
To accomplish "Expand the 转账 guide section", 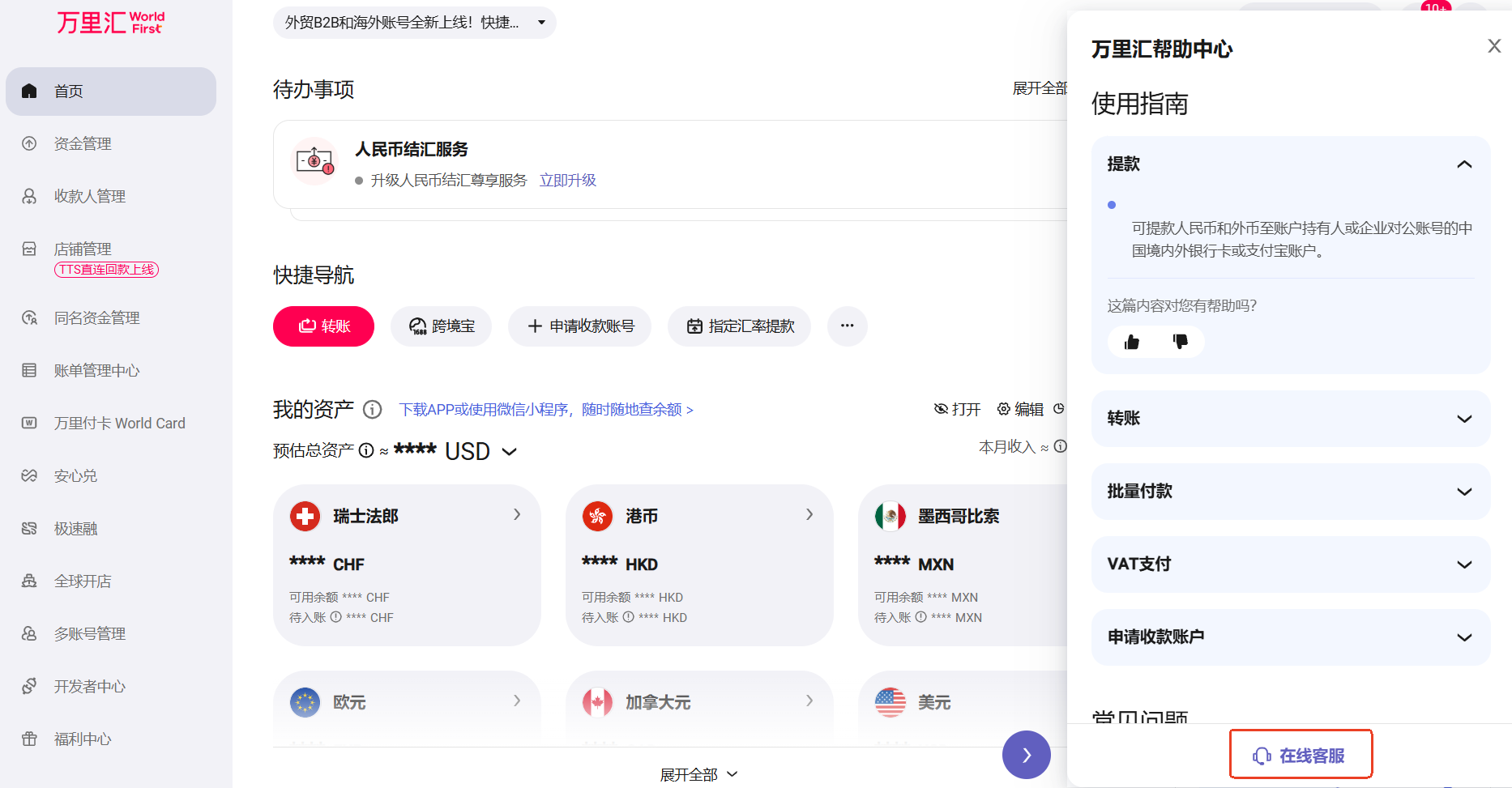I will click(x=1463, y=419).
